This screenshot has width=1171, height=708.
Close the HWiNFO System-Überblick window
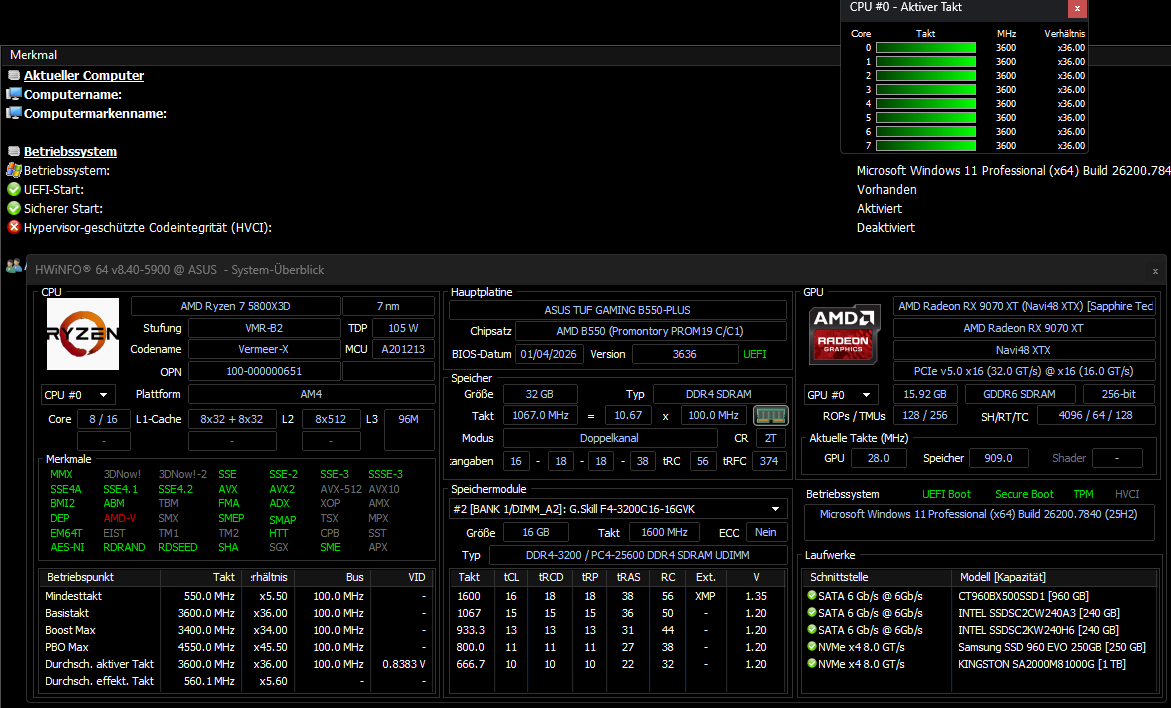tap(1155, 271)
